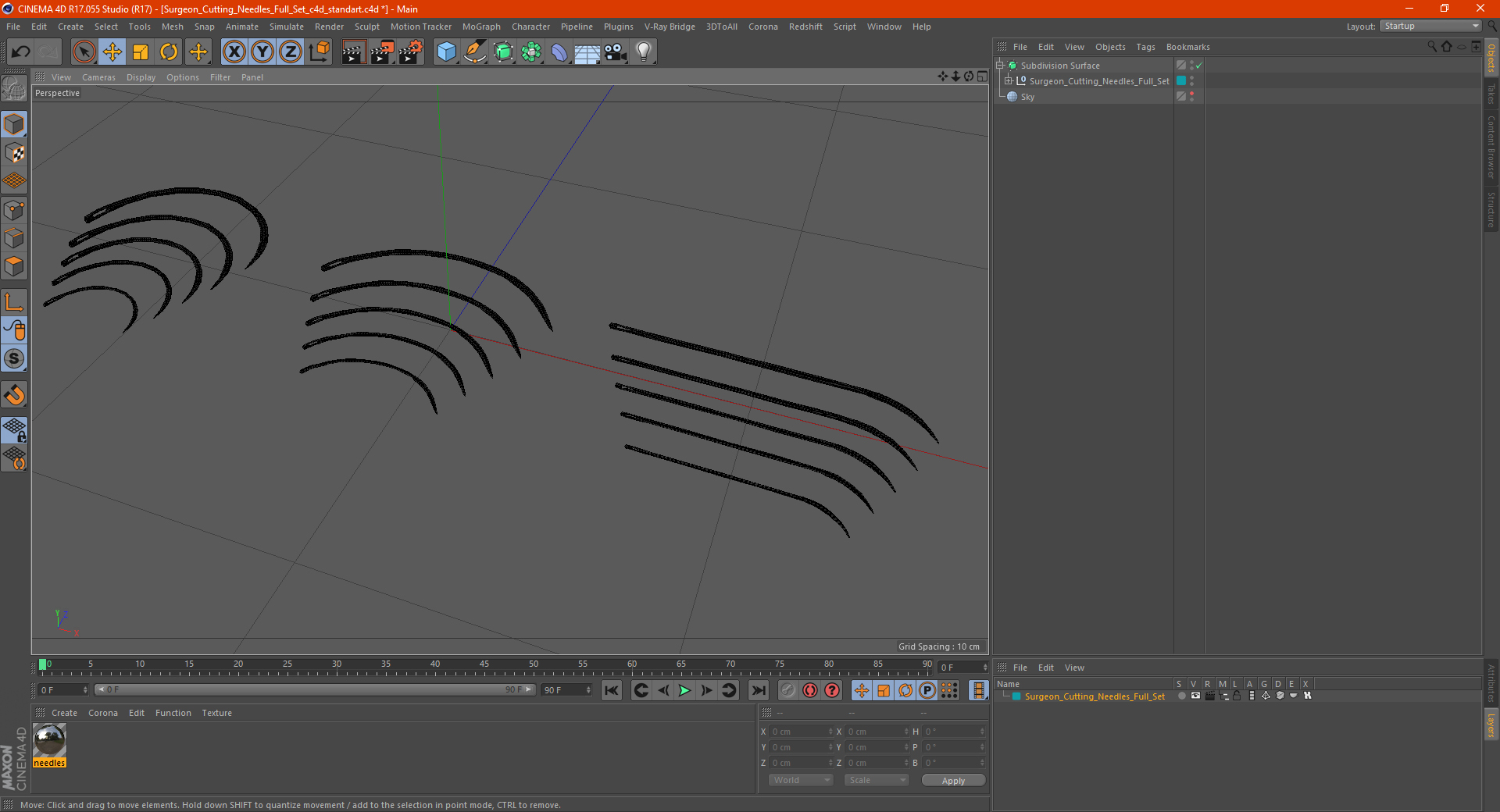
Task: Open the MoGraph menu
Action: [481, 27]
